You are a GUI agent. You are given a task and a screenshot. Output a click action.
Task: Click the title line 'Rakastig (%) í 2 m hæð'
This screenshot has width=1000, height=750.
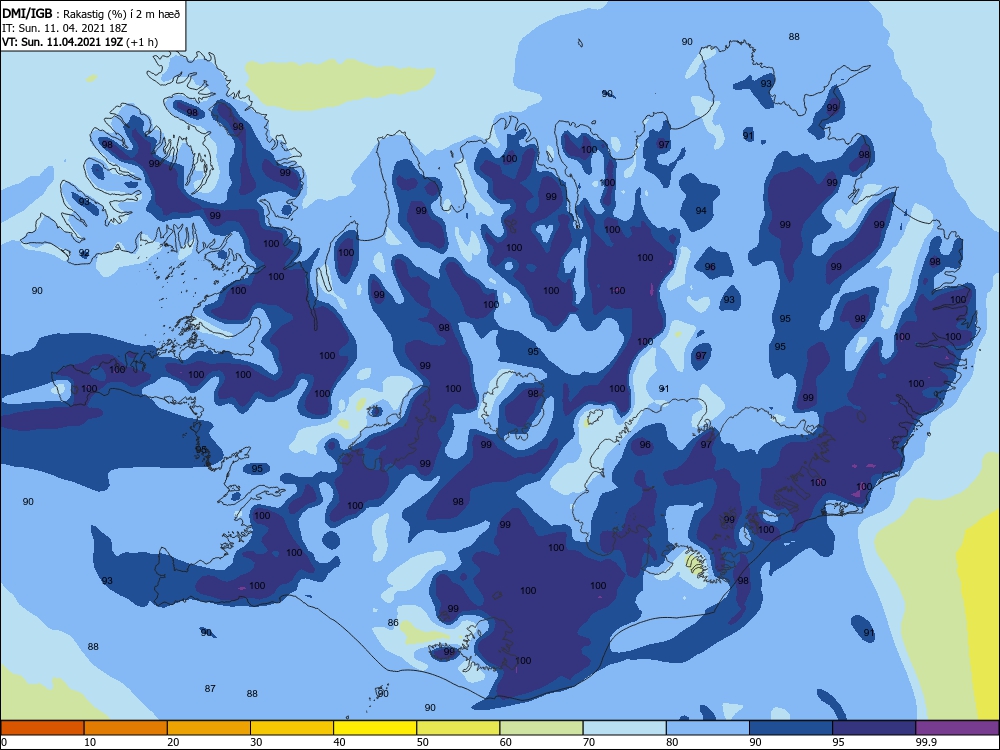[x=122, y=14]
